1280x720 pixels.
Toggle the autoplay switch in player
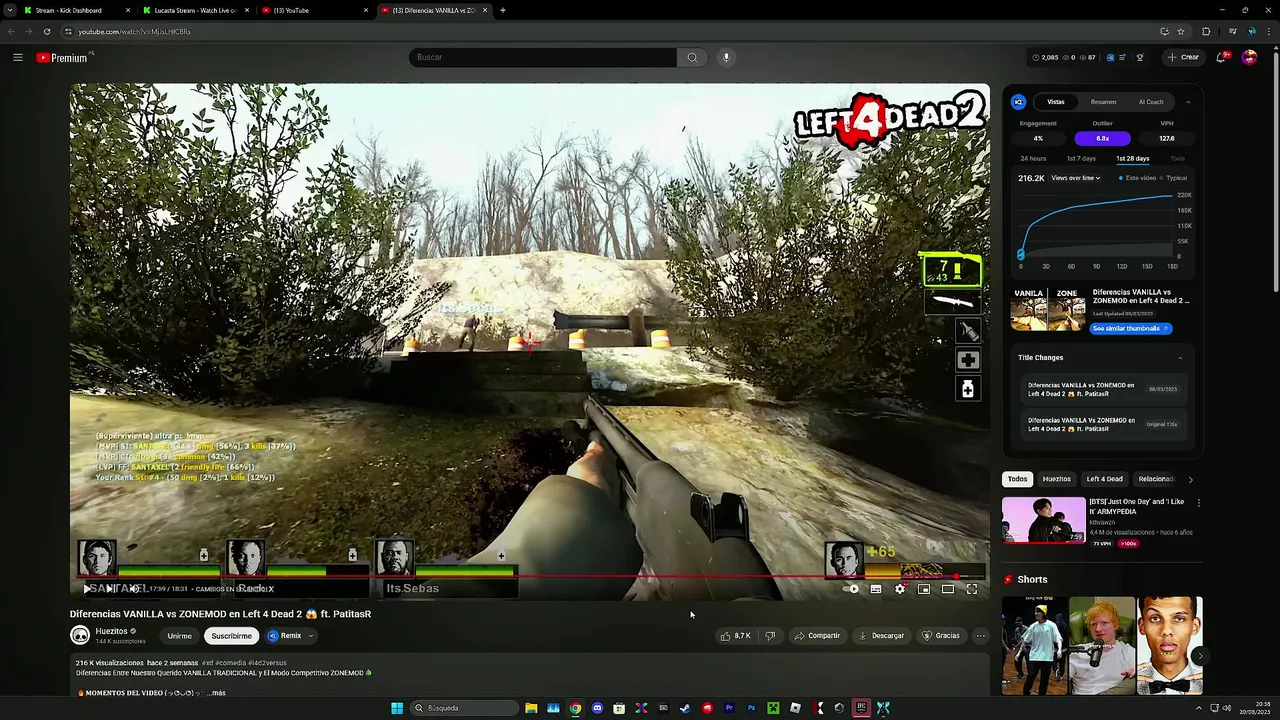pos(851,589)
